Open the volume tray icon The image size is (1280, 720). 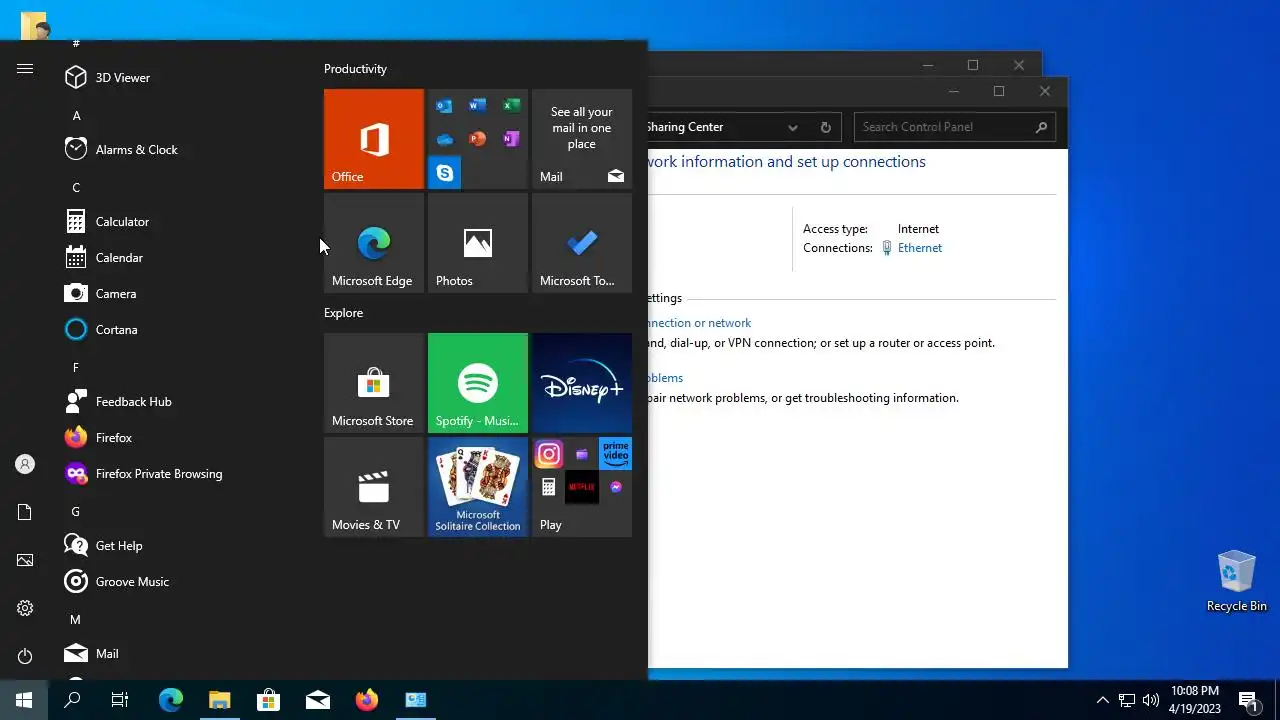[x=1151, y=700]
